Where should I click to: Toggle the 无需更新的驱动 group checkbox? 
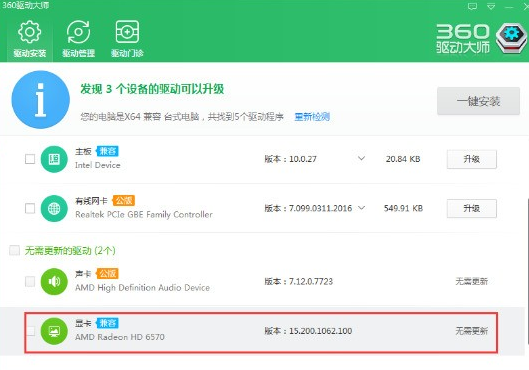coord(14,250)
